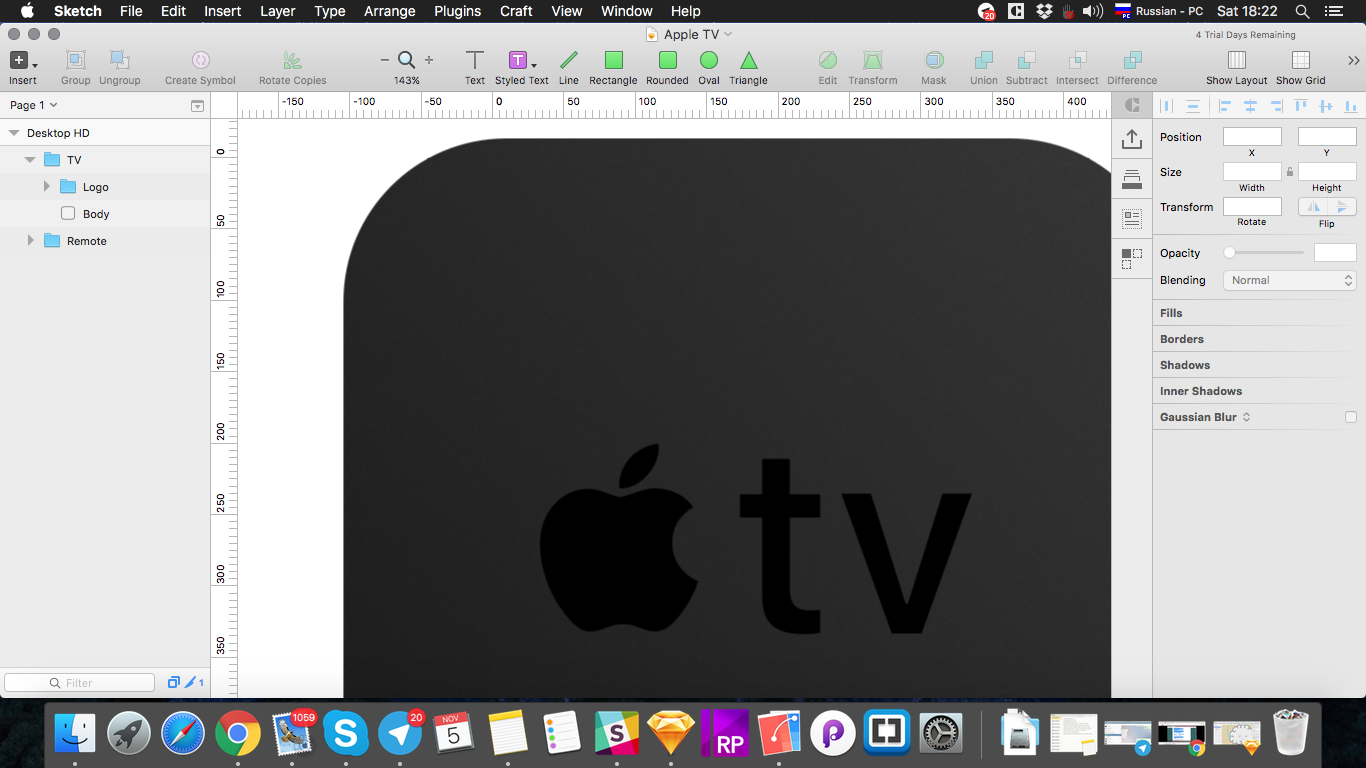
Task: Zoom out with the minus icon
Action: click(385, 60)
